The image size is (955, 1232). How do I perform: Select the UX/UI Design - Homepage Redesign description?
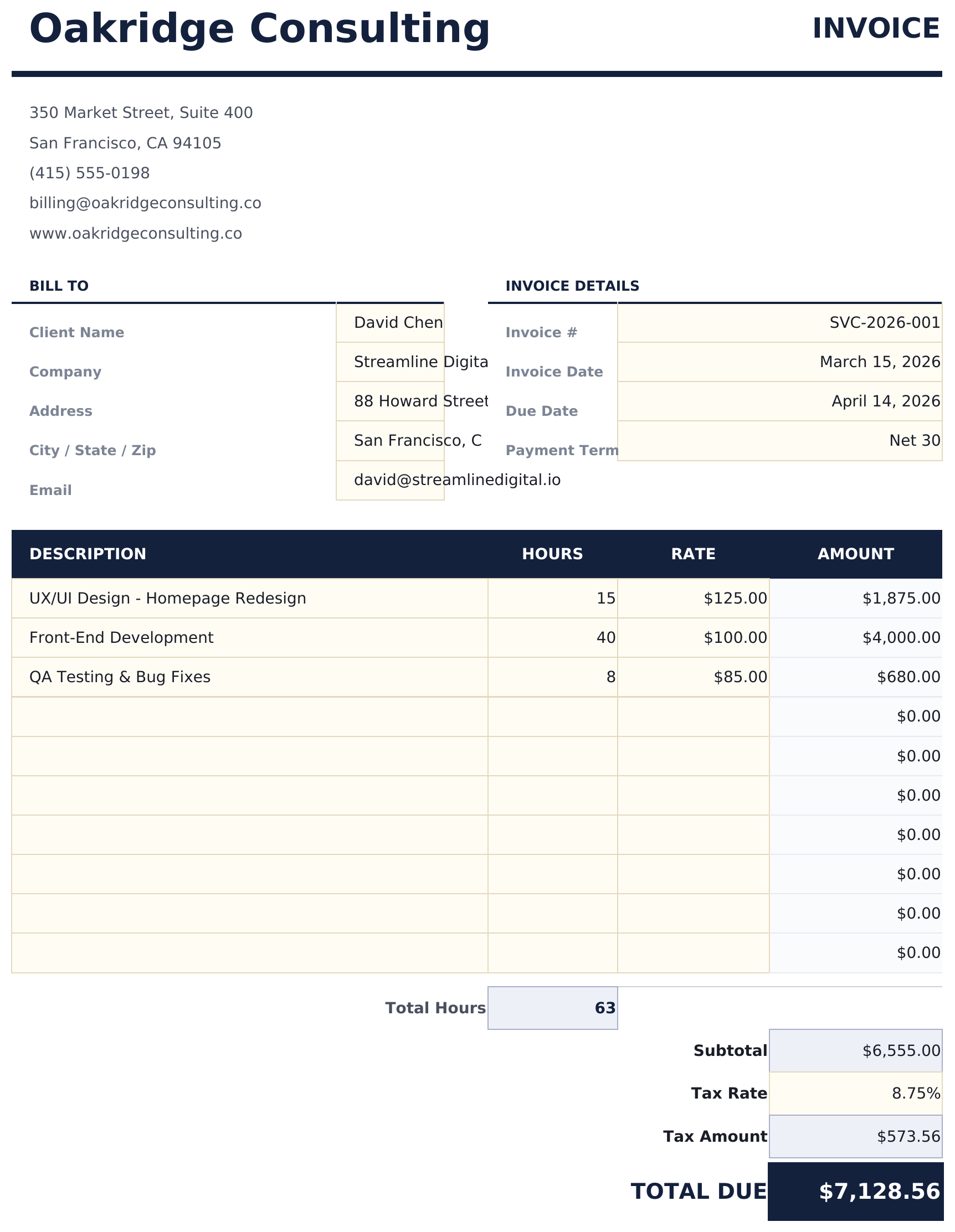249,599
